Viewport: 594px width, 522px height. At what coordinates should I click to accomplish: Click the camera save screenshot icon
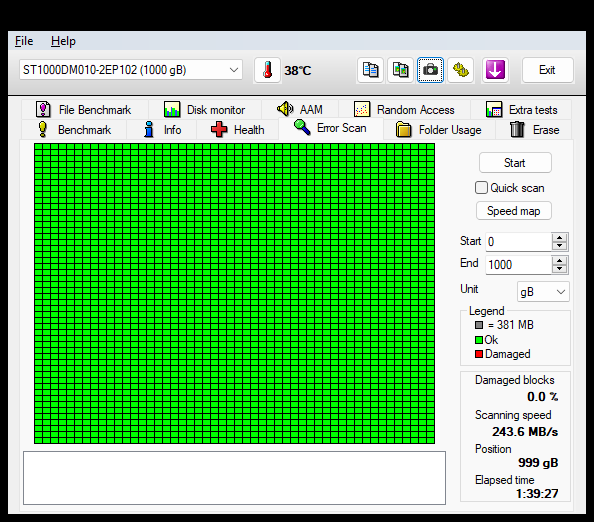click(x=430, y=70)
